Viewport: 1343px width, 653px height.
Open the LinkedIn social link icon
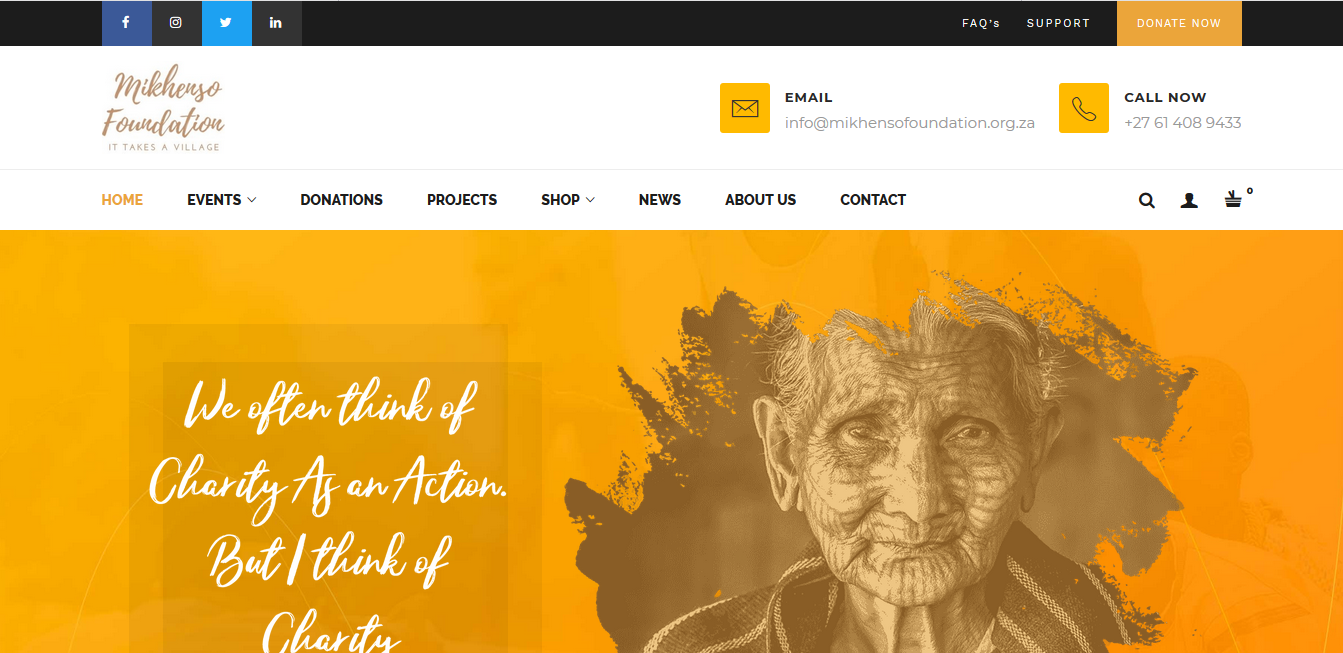(x=276, y=23)
